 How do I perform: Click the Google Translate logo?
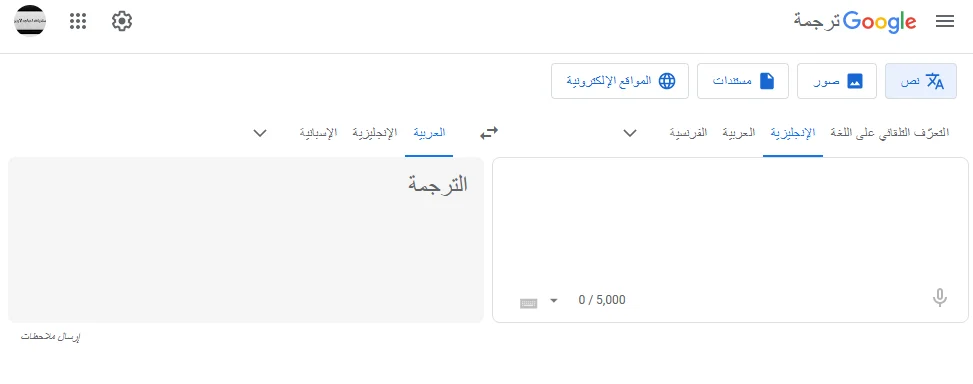(854, 22)
